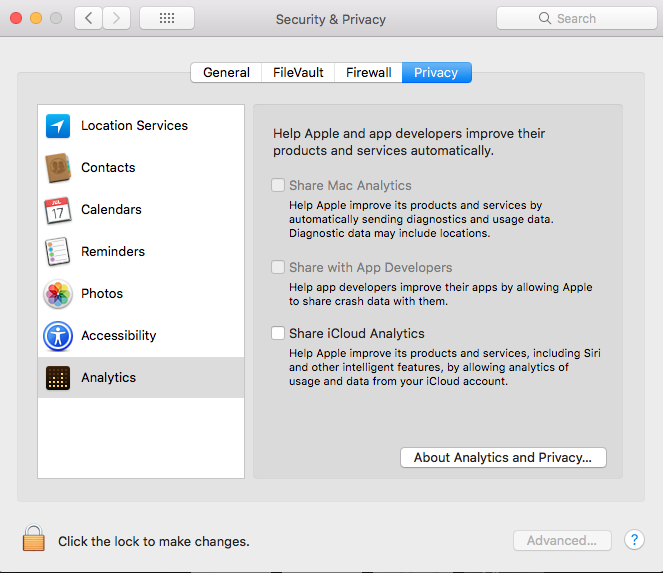Click 'Click the lock to make changes.' text
This screenshot has height=573, width=663.
pos(154,541)
